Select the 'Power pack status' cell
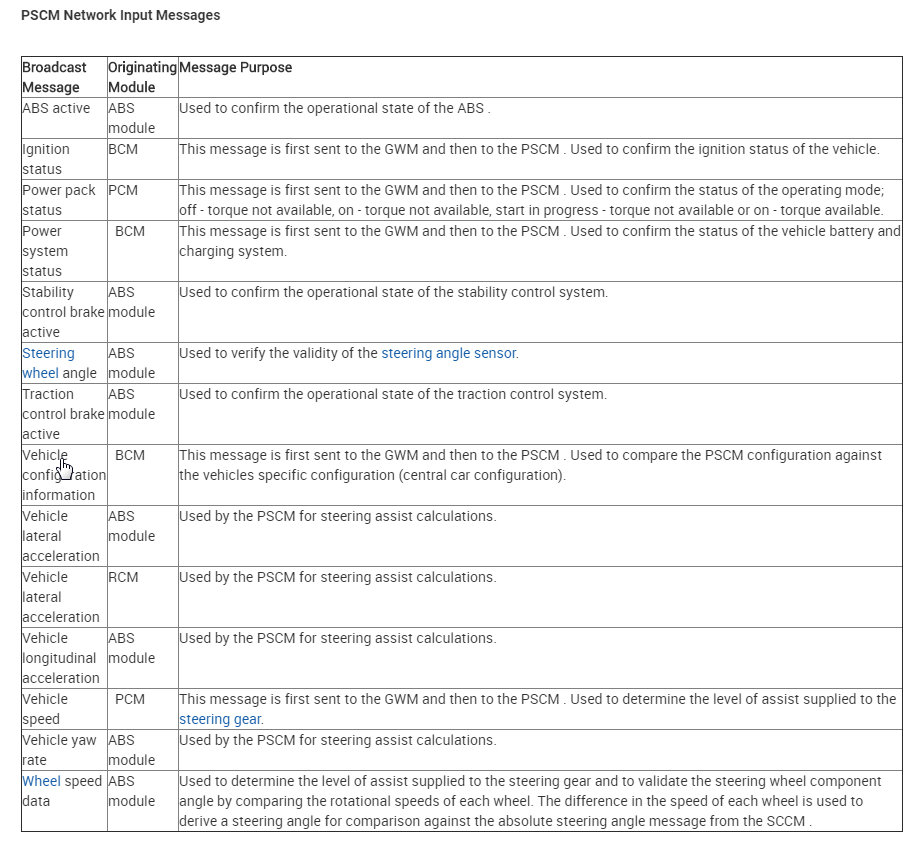 64,200
